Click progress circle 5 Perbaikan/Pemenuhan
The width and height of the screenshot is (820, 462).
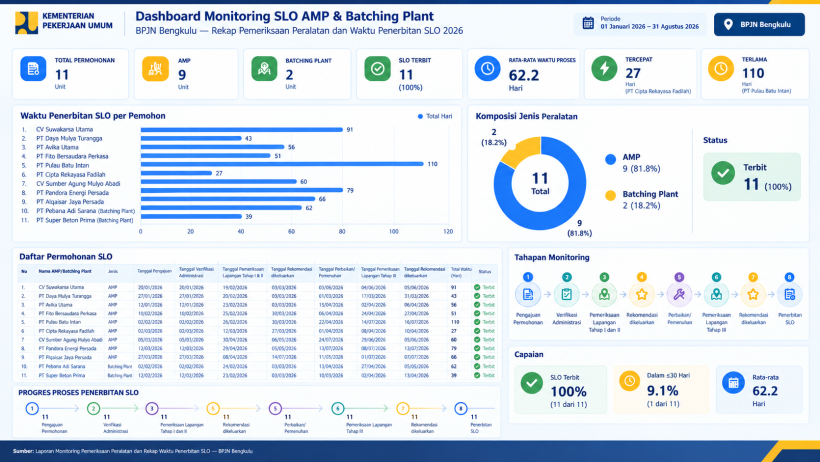point(275,408)
